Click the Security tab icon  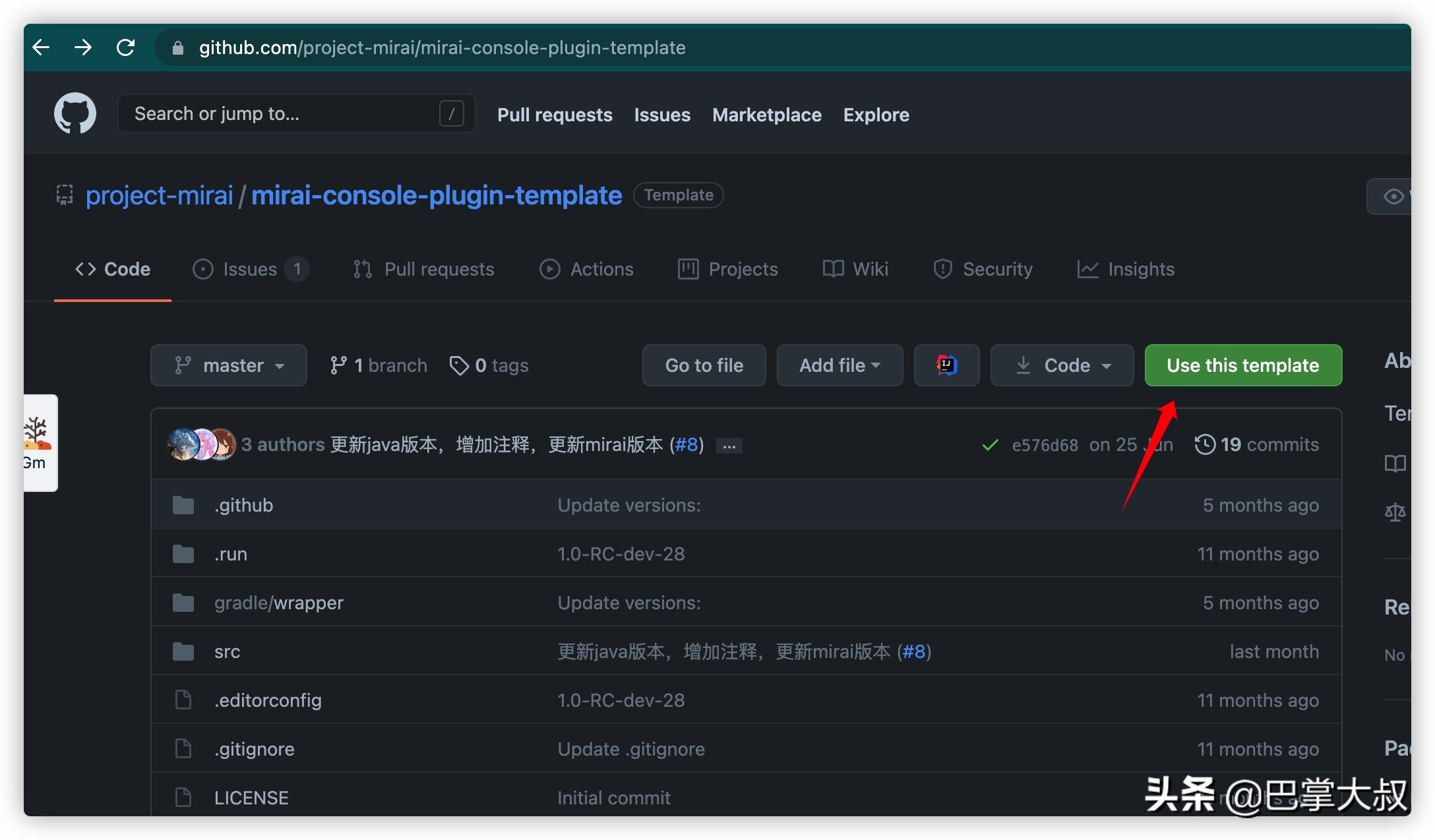tap(940, 269)
